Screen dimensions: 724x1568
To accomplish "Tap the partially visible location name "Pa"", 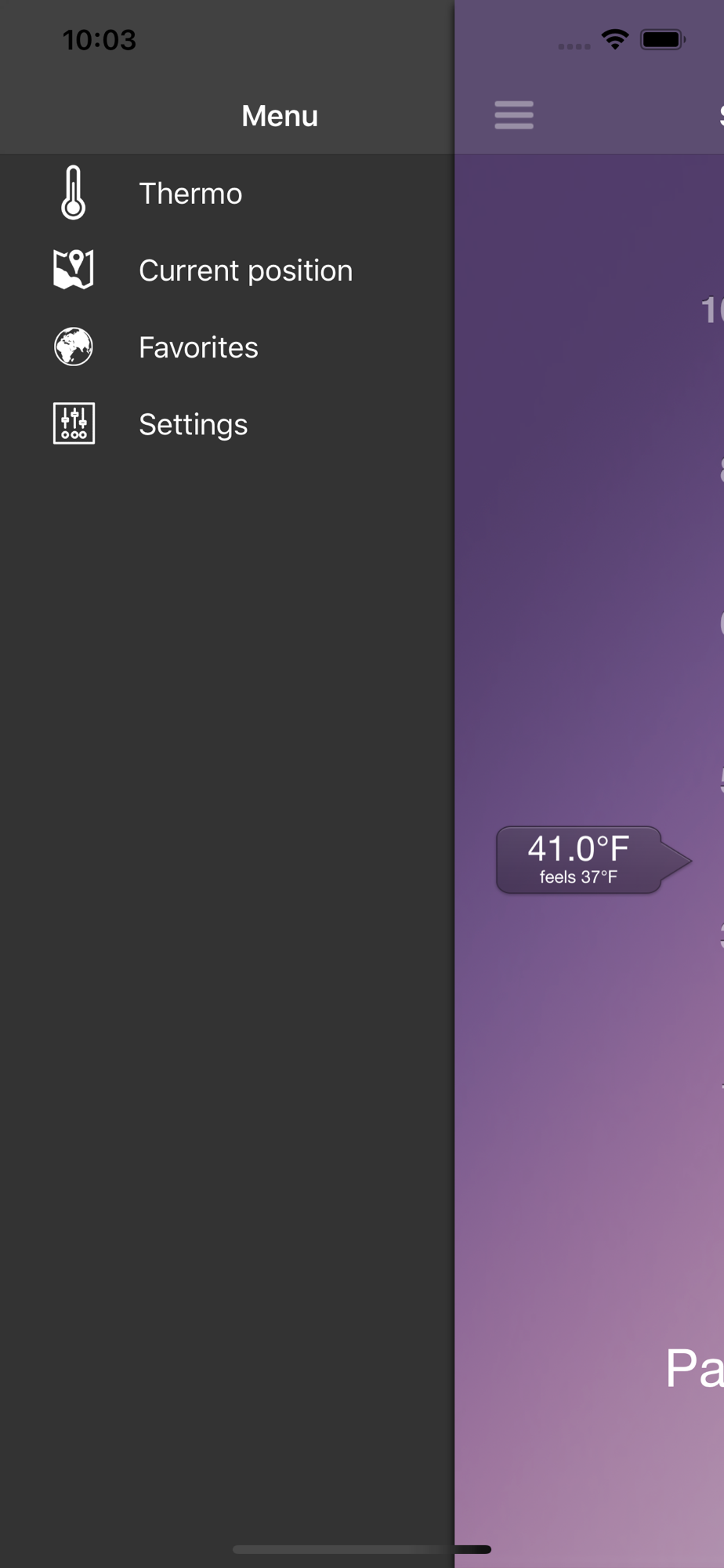I will tap(694, 1369).
